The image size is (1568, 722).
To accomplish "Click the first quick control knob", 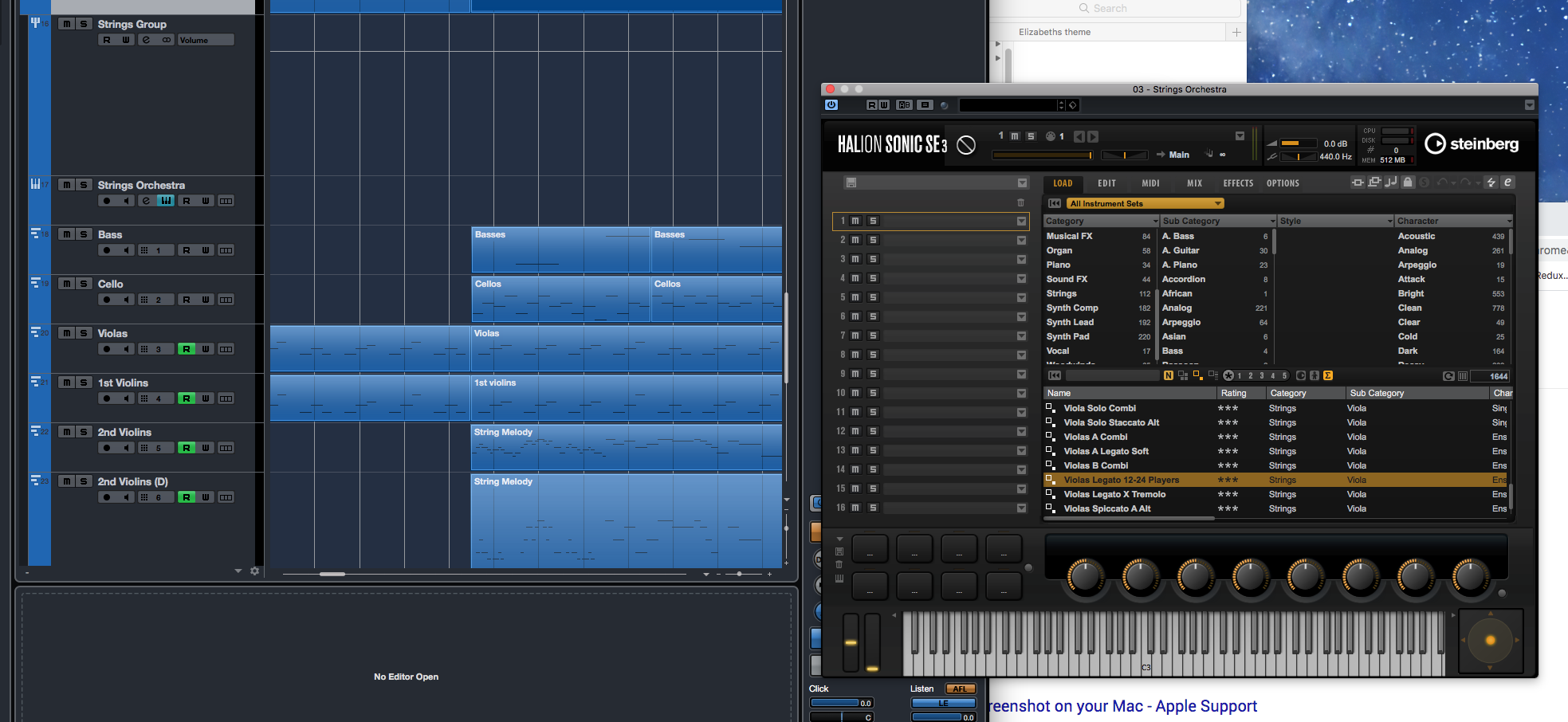I will [1086, 575].
